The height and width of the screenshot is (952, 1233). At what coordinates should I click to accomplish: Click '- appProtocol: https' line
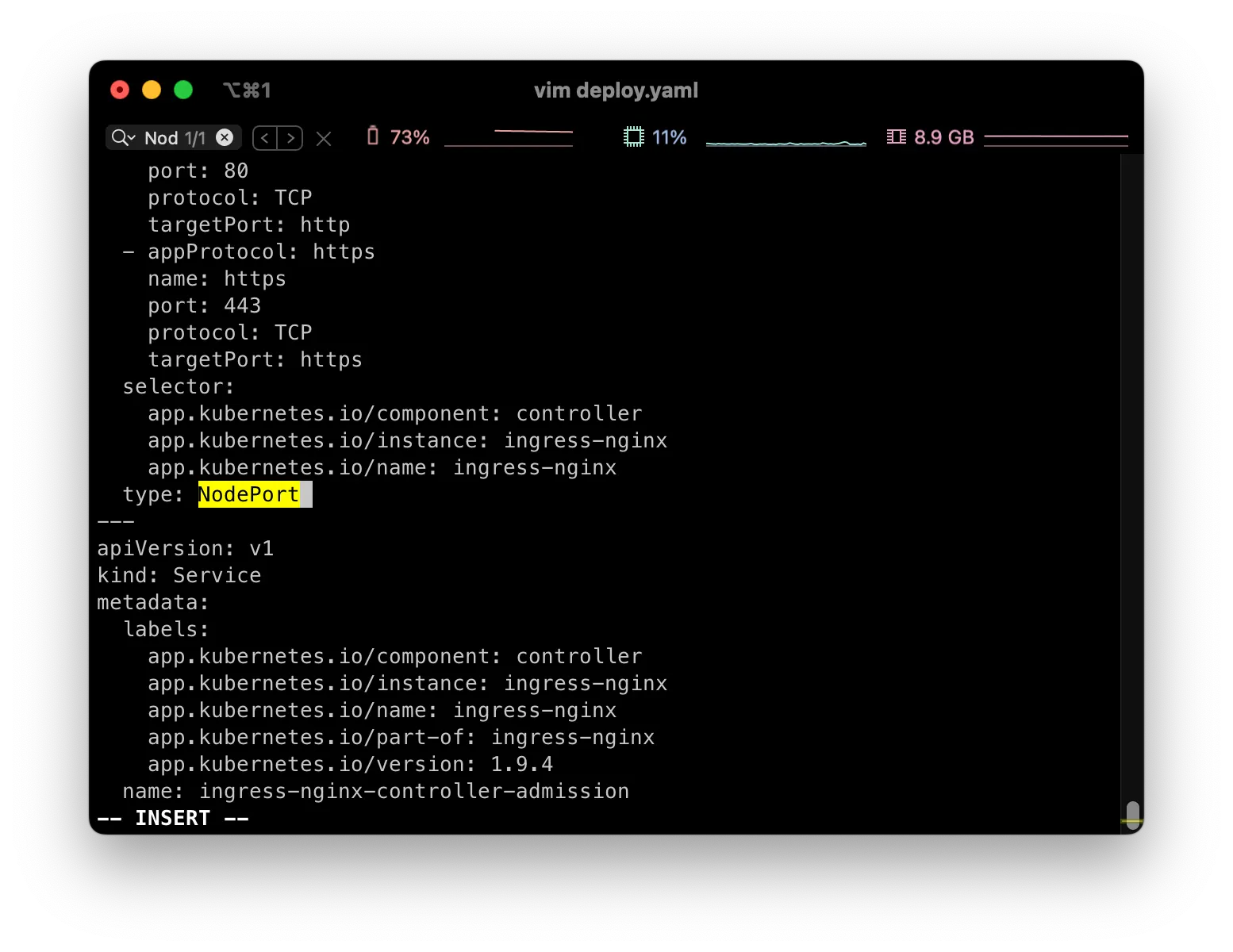(248, 251)
